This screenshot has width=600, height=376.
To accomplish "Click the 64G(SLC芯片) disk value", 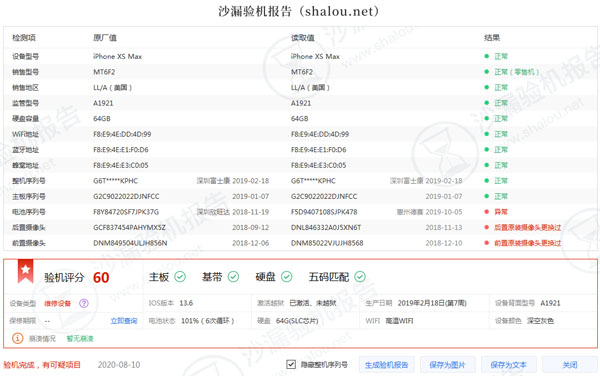I will pos(297,321).
